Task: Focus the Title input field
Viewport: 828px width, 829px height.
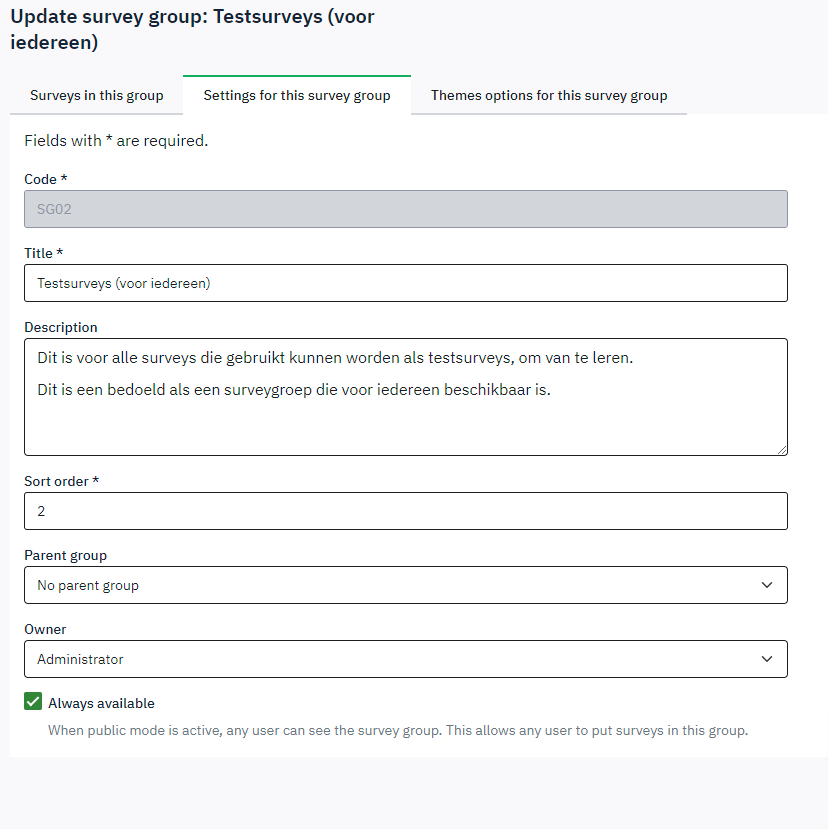Action: coord(405,283)
